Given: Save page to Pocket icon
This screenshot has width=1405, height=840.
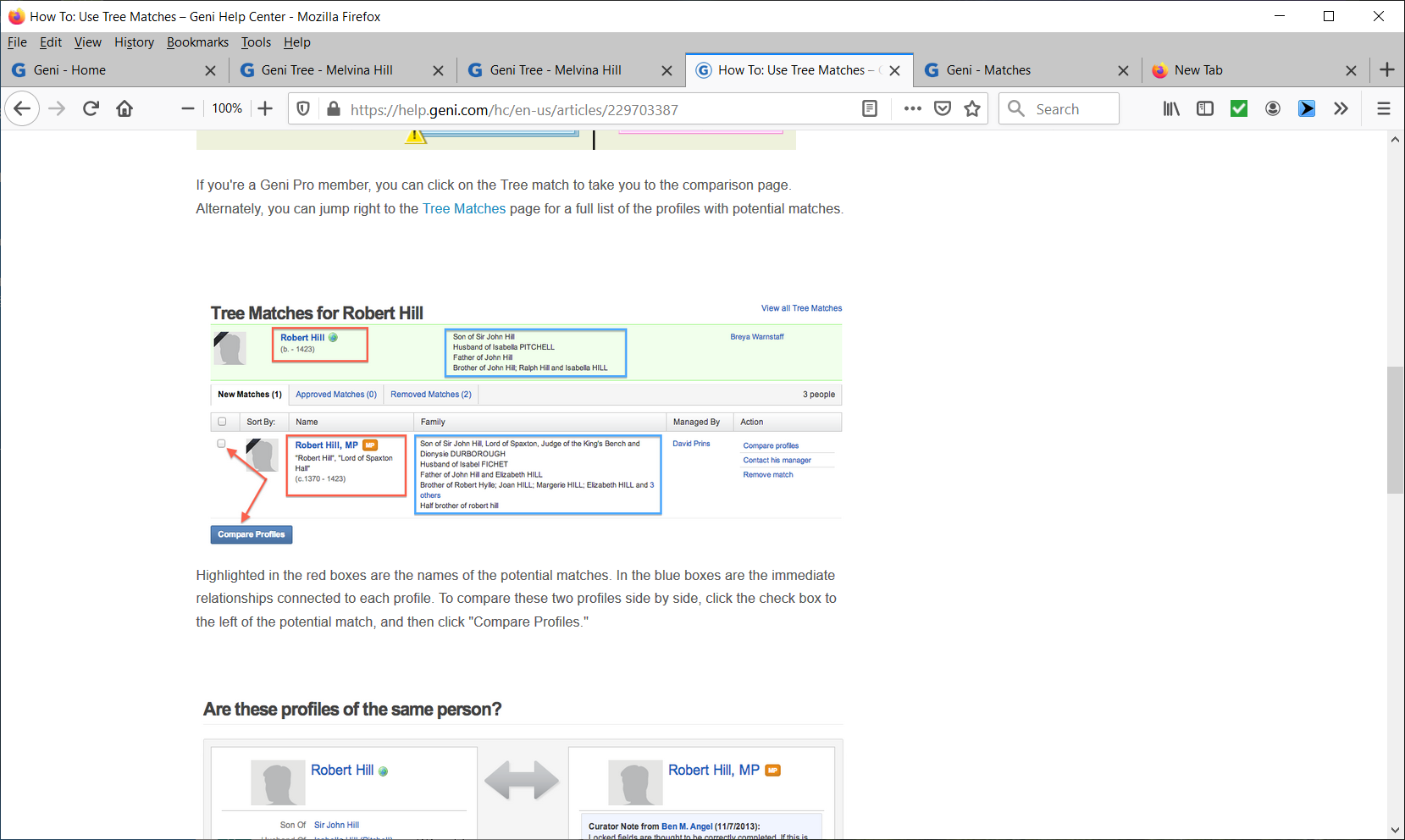Looking at the screenshot, I should pos(942,108).
